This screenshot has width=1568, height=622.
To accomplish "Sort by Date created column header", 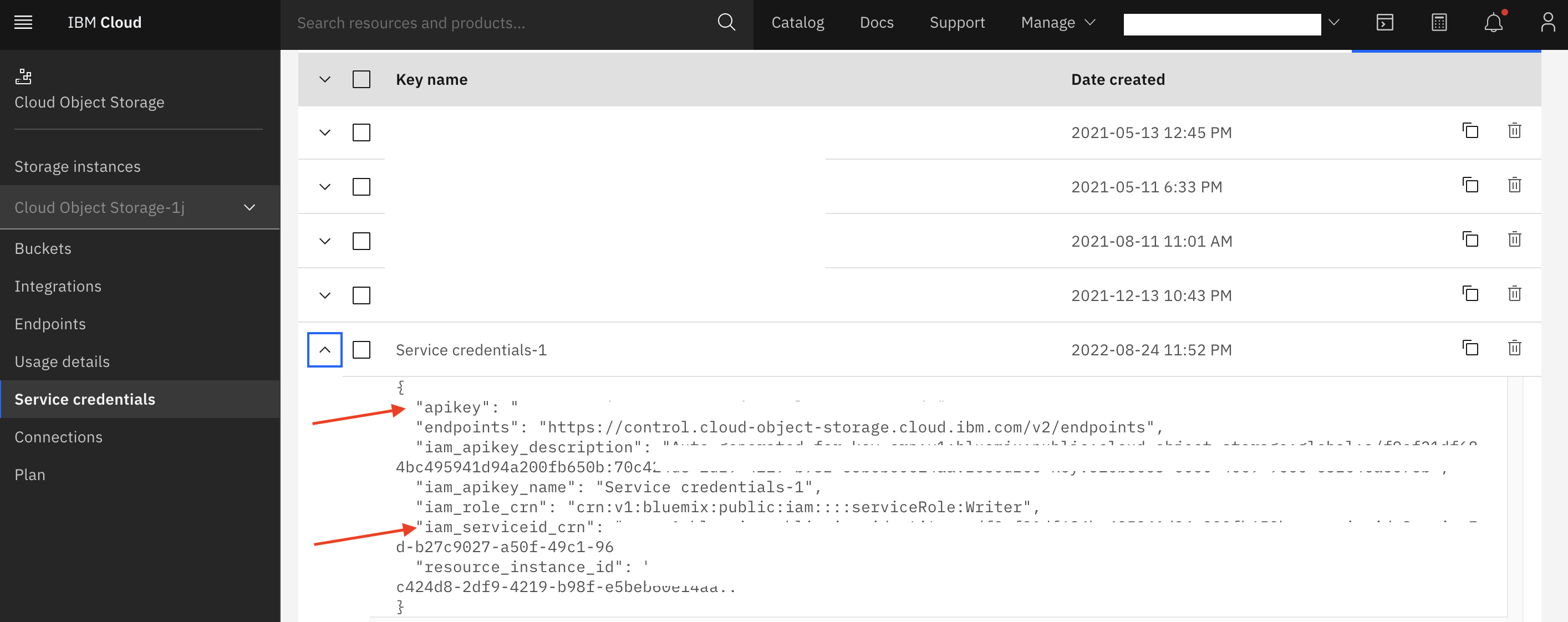I will 1118,80.
